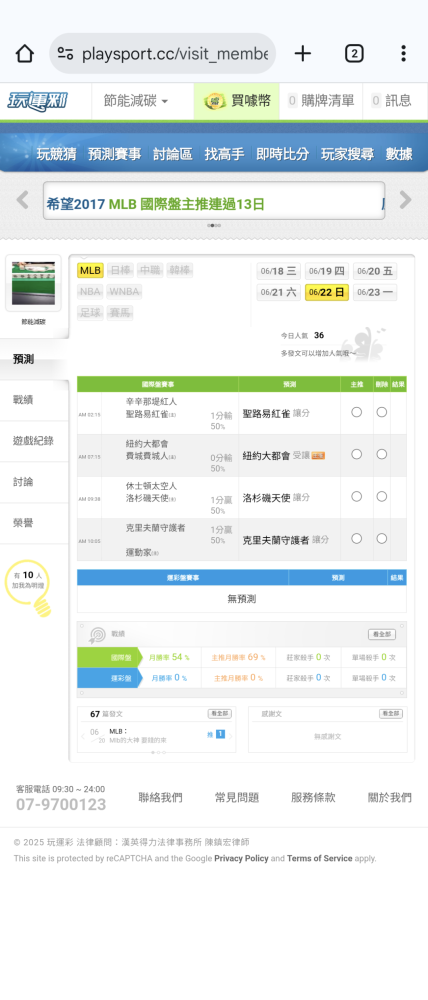
Task: Click the 玩運彩 site logo
Action: [37, 101]
